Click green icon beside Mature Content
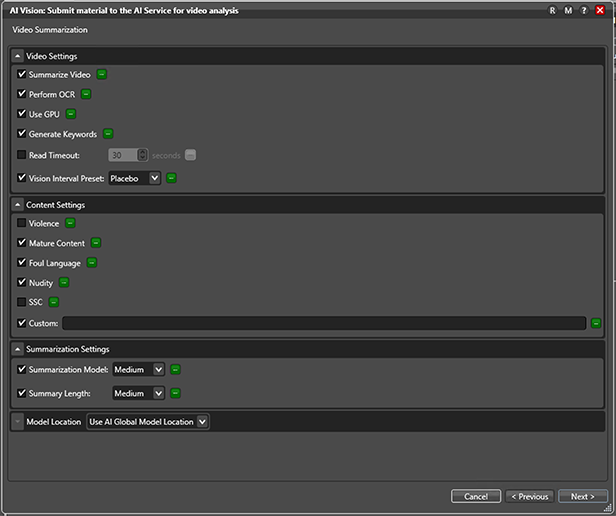This screenshot has width=616, height=516. pyautogui.click(x=96, y=243)
